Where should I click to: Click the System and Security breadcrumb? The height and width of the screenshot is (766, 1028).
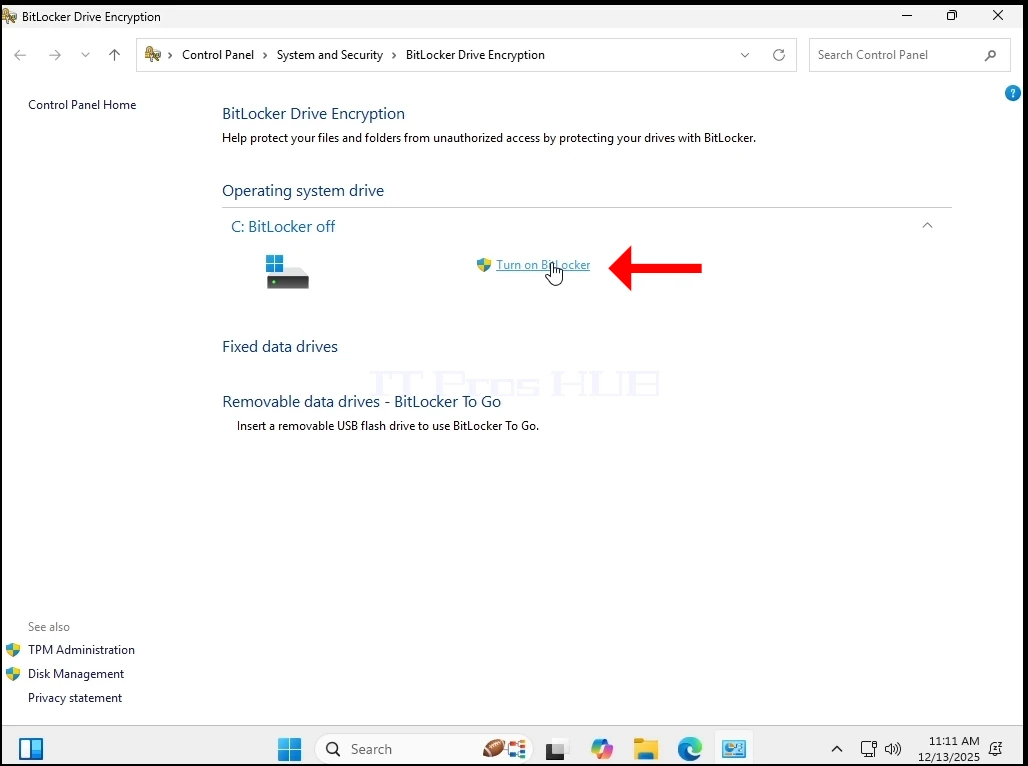click(x=330, y=55)
